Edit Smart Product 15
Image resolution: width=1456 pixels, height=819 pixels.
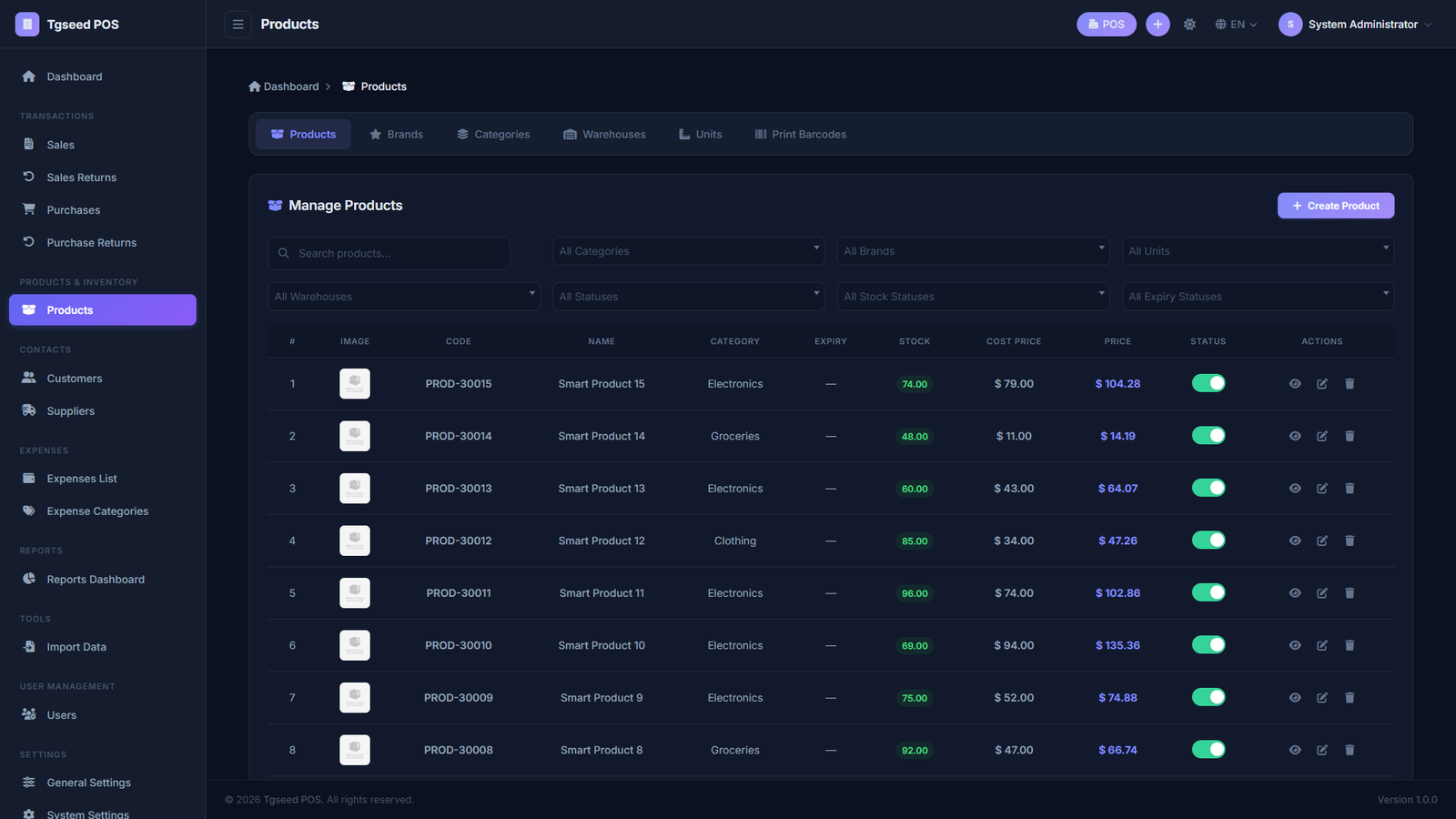pos(1322,384)
